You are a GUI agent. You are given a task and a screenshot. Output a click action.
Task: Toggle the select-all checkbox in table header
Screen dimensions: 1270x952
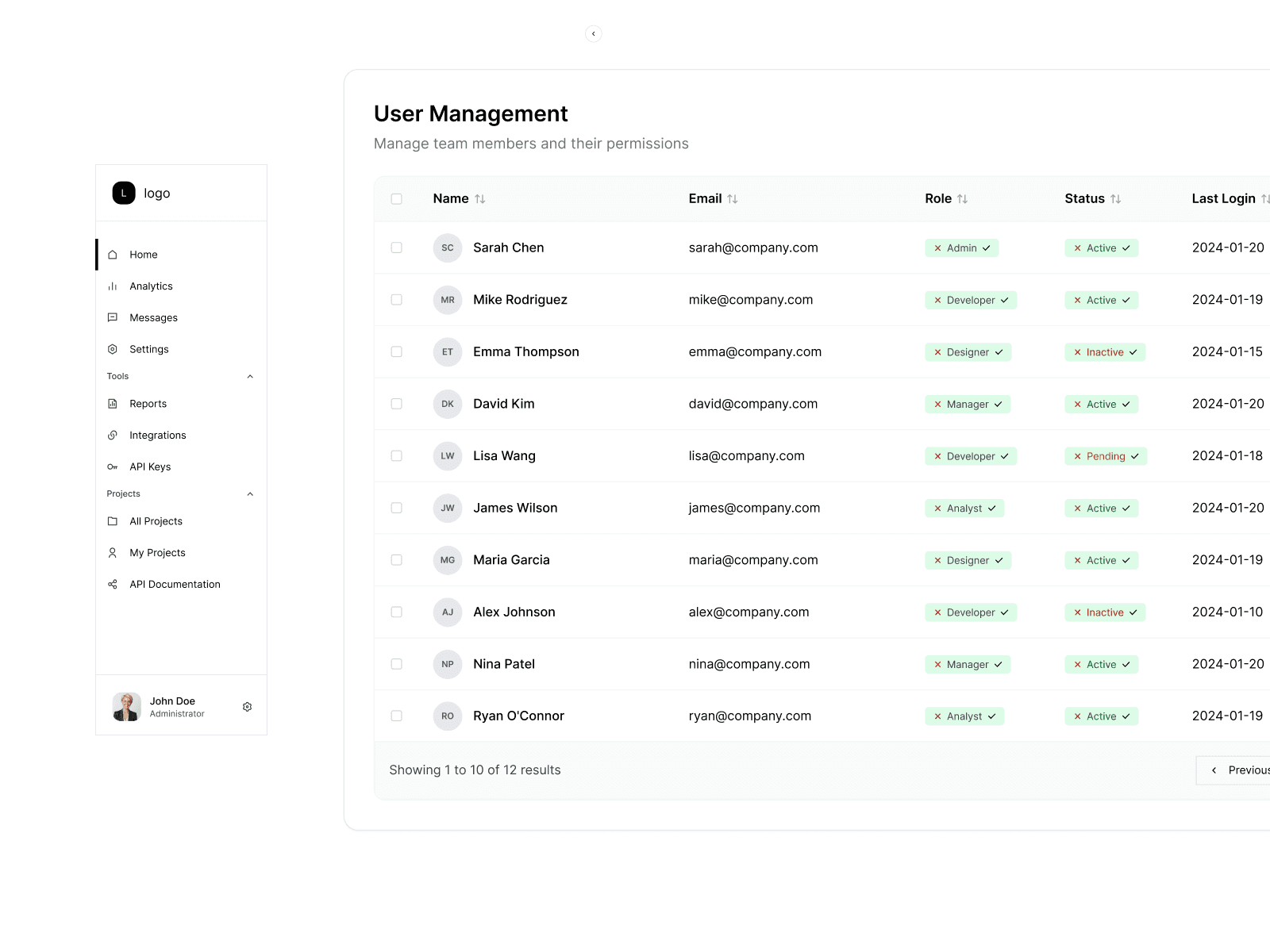pyautogui.click(x=397, y=199)
